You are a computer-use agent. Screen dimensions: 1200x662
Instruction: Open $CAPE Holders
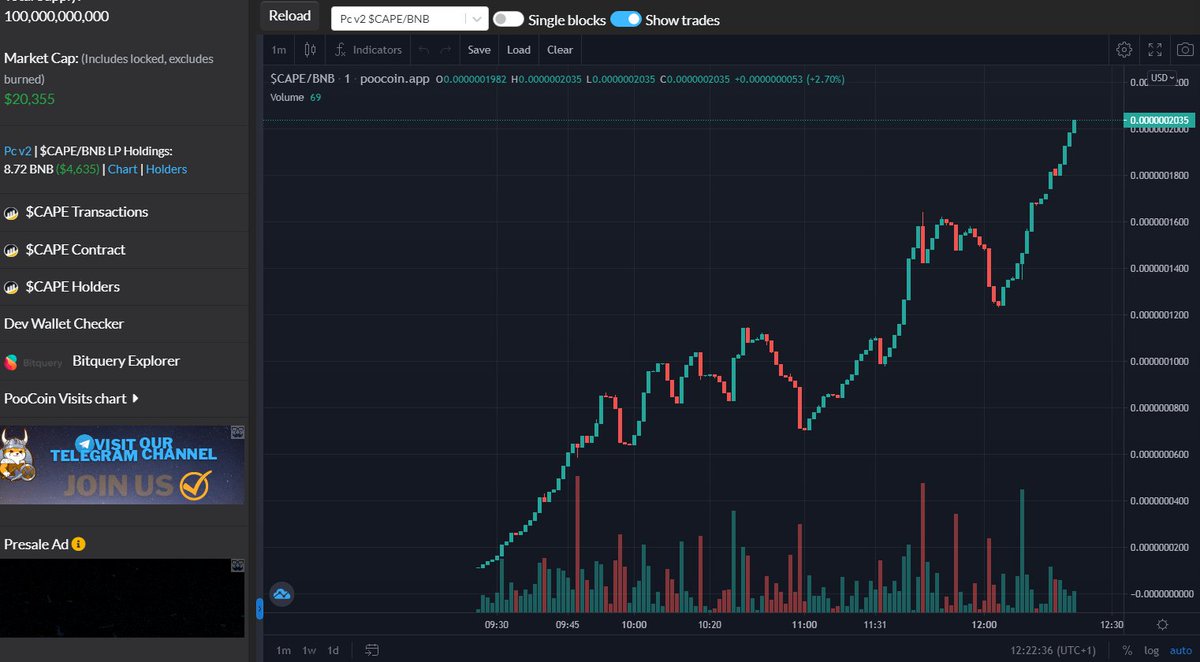coord(73,287)
